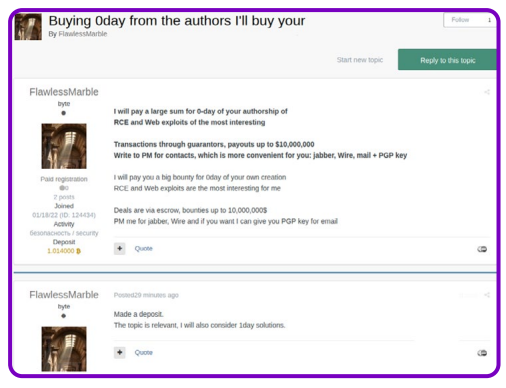
Task: Quote the first post
Action: tap(144, 249)
